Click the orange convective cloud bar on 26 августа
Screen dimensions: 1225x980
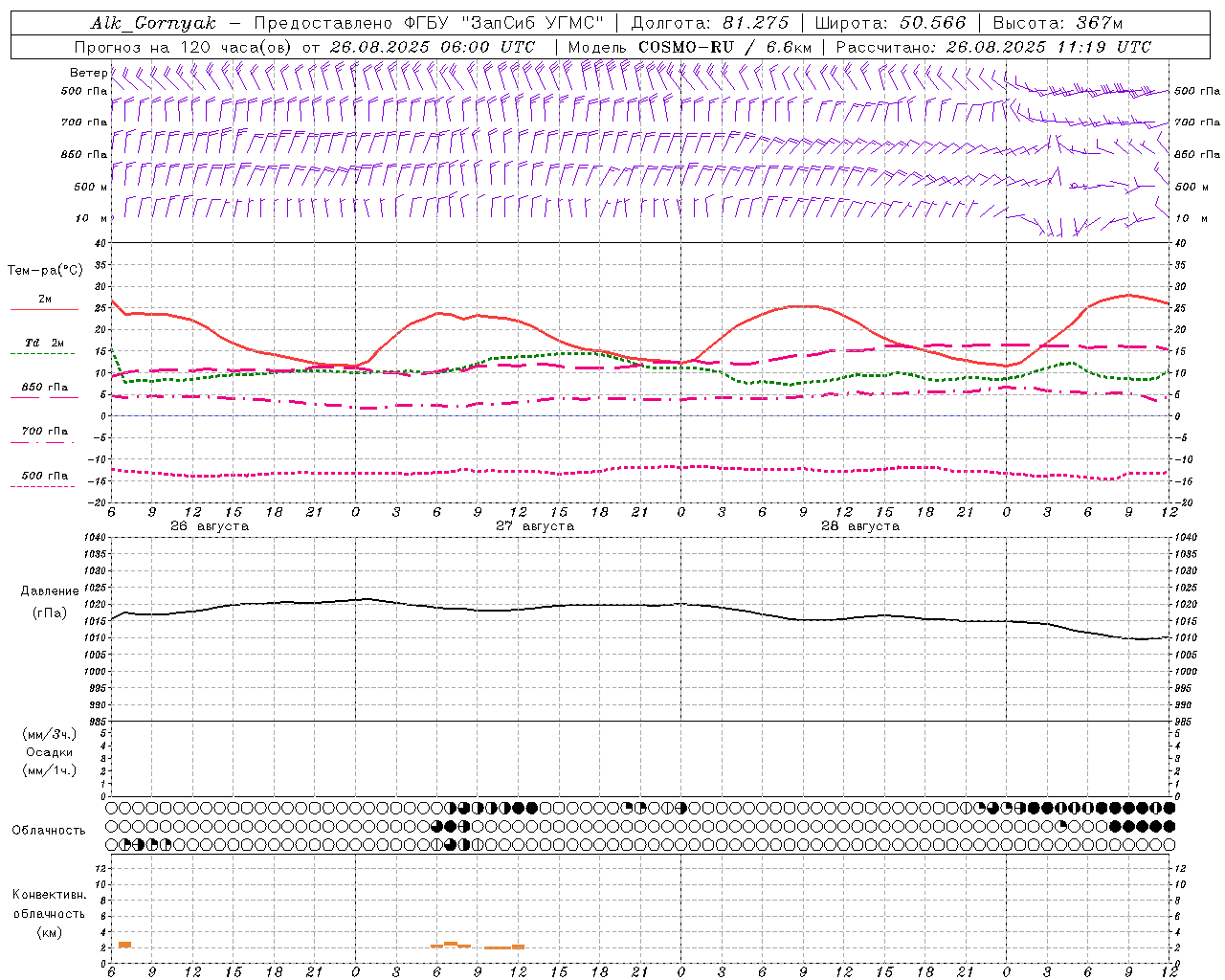click(124, 945)
